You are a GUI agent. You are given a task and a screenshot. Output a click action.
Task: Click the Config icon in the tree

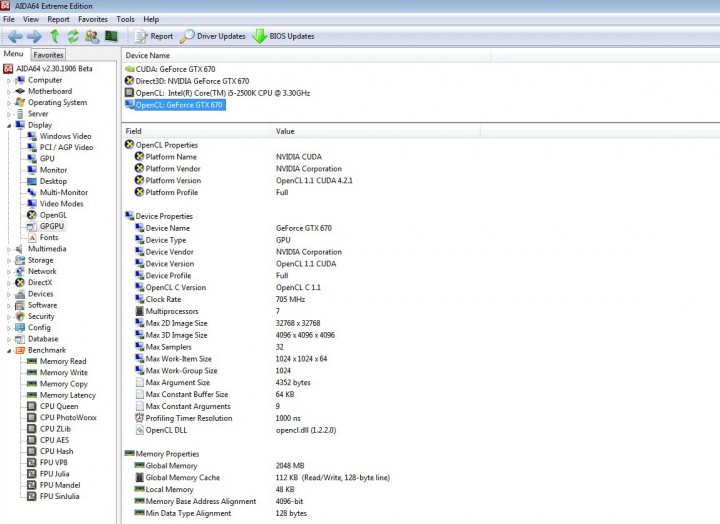point(20,327)
